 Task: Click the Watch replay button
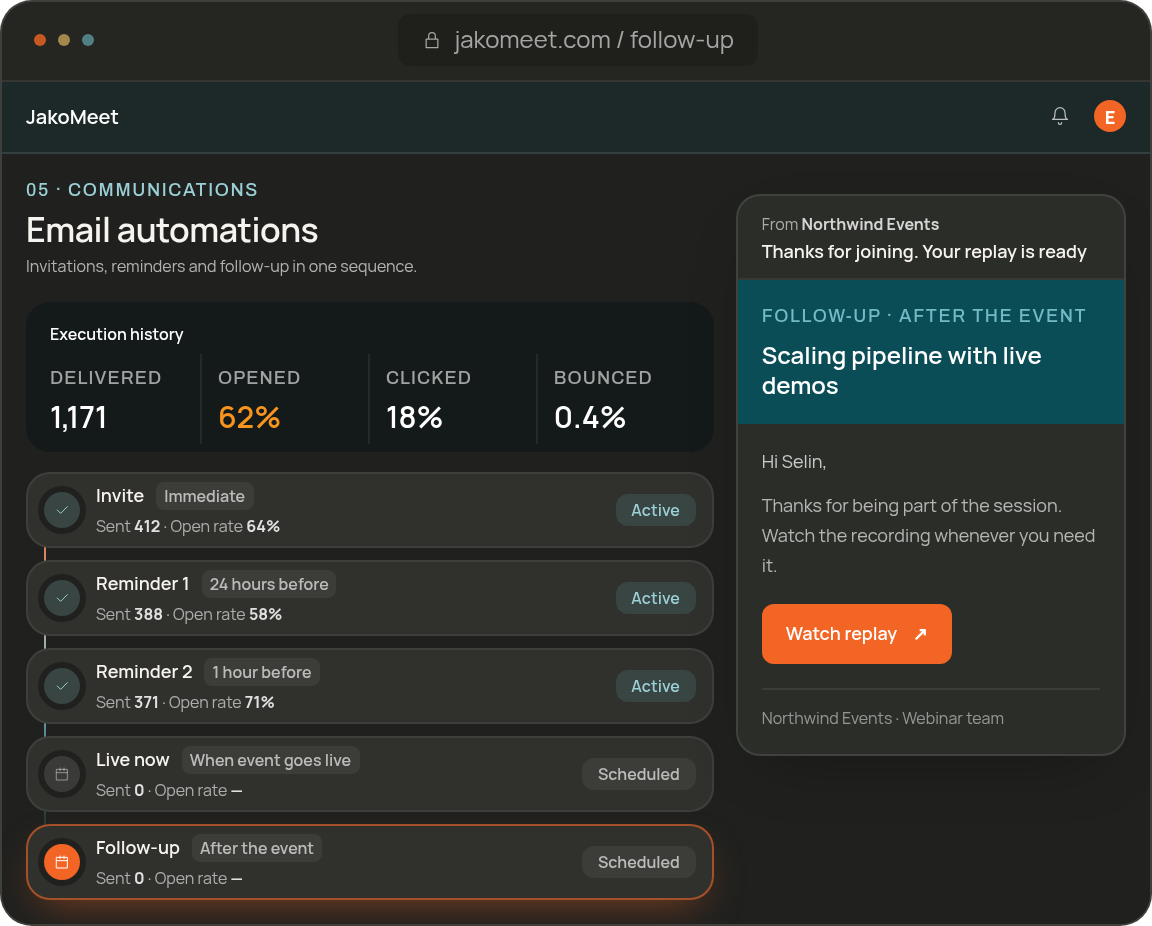pos(857,634)
